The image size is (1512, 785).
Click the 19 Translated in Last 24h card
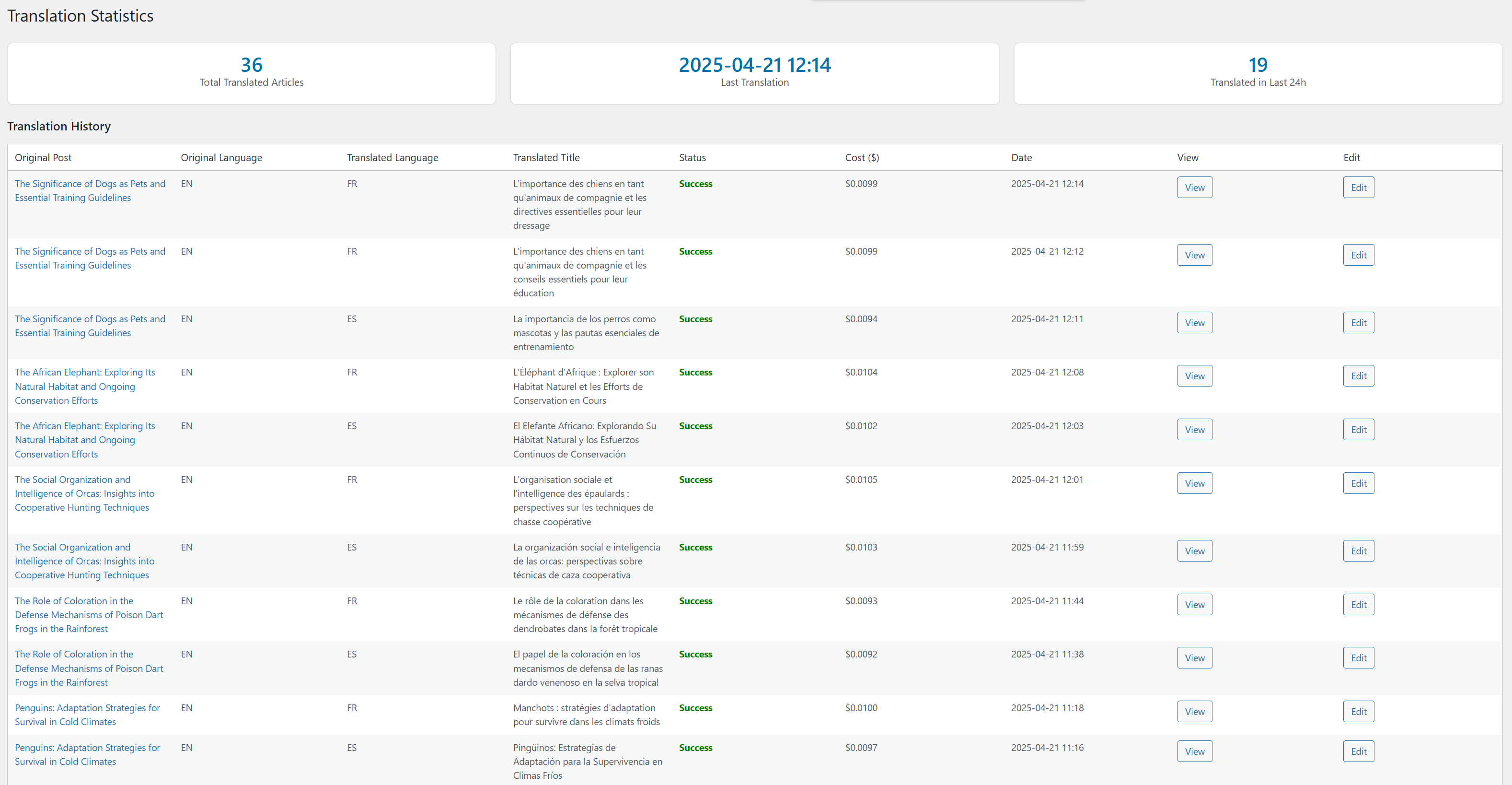pyautogui.click(x=1258, y=73)
